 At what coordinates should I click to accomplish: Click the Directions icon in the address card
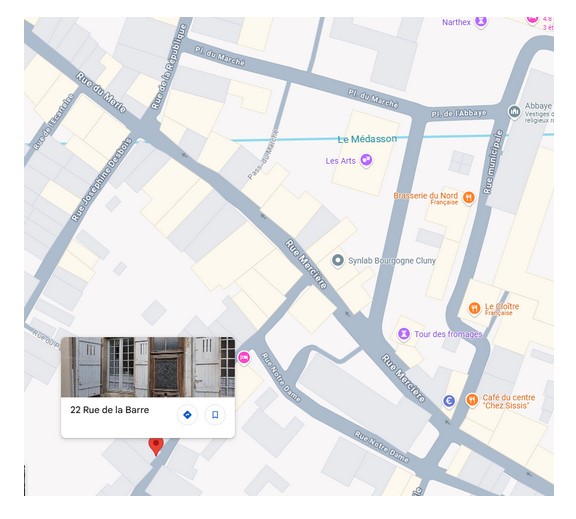(187, 415)
